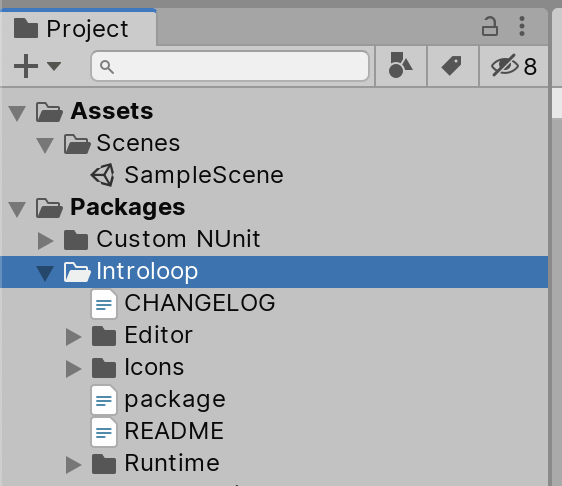
Task: Open the Project panel three-dot menu
Action: click(522, 26)
